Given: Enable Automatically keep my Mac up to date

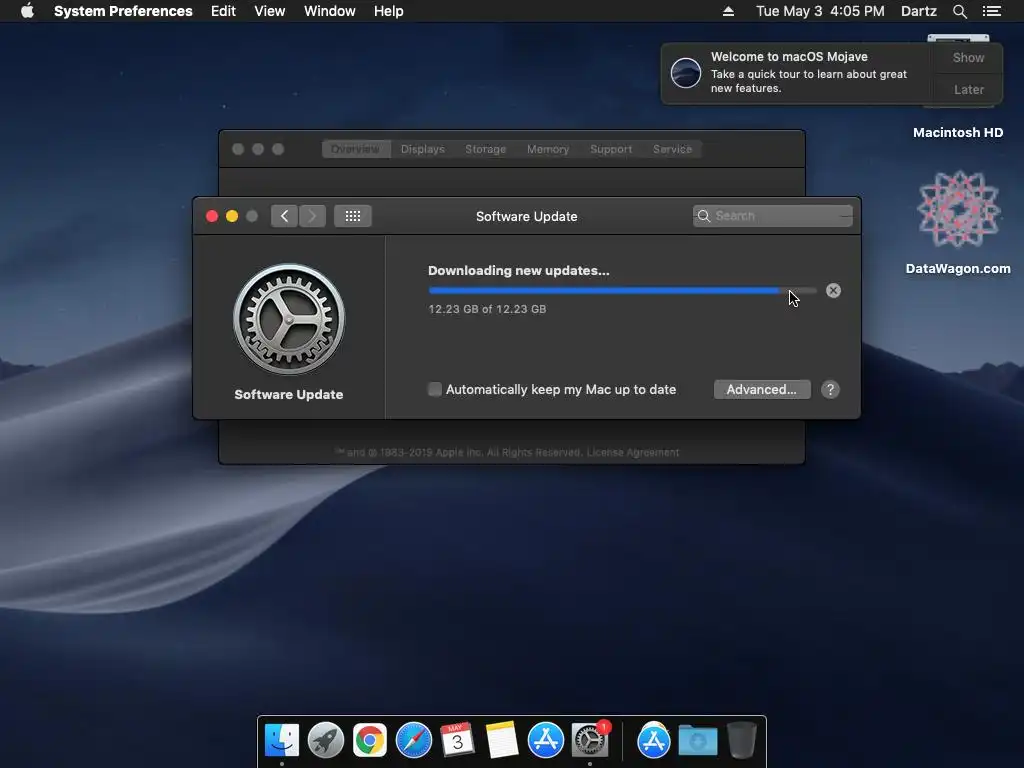Looking at the screenshot, I should [434, 389].
